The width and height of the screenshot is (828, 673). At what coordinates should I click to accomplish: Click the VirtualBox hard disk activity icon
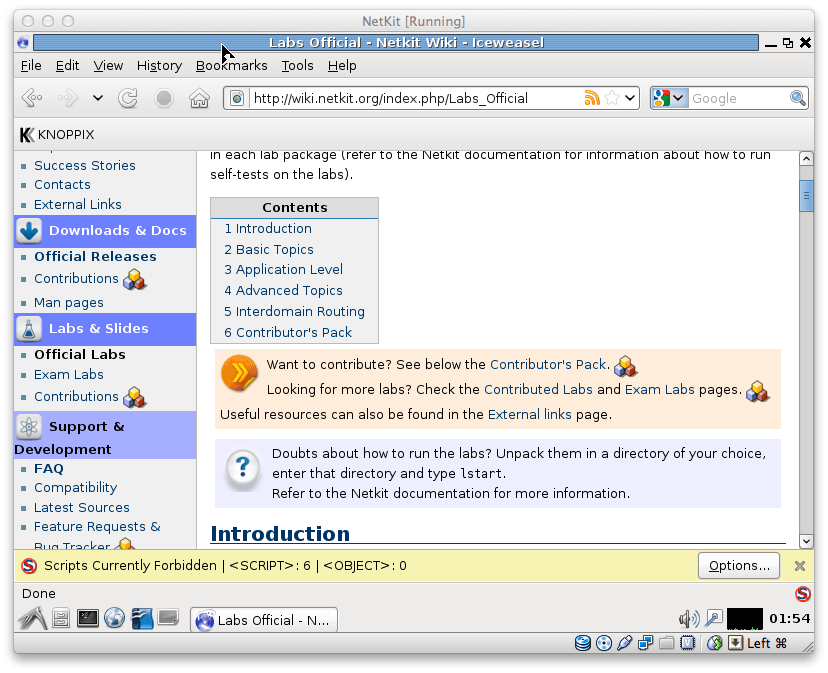click(x=582, y=643)
